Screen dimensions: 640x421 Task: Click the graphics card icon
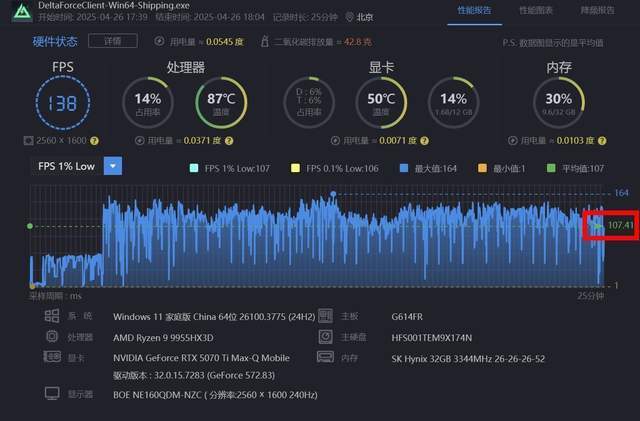(x=50, y=356)
